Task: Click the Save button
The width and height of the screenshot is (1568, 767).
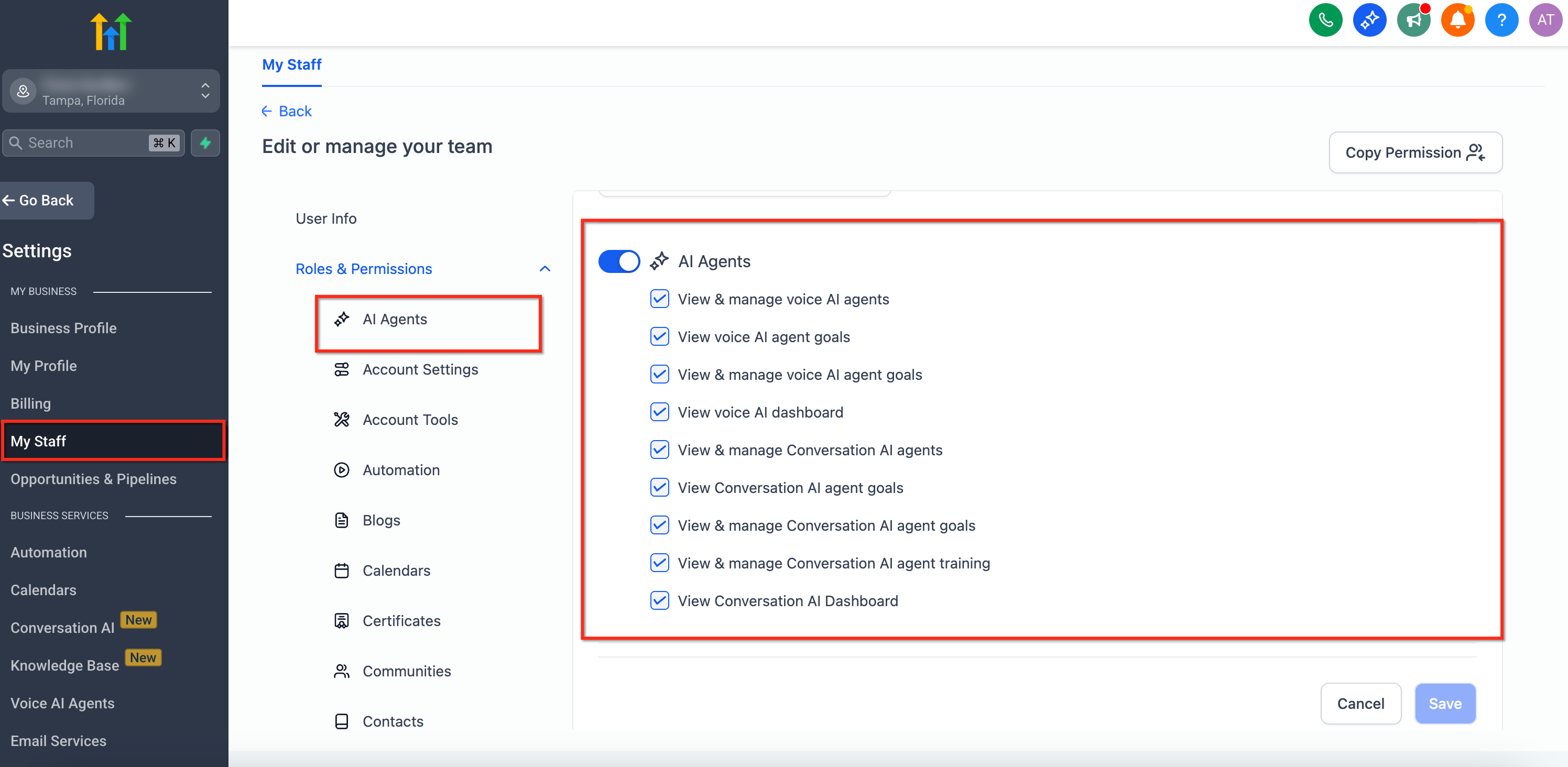Action: point(1444,703)
